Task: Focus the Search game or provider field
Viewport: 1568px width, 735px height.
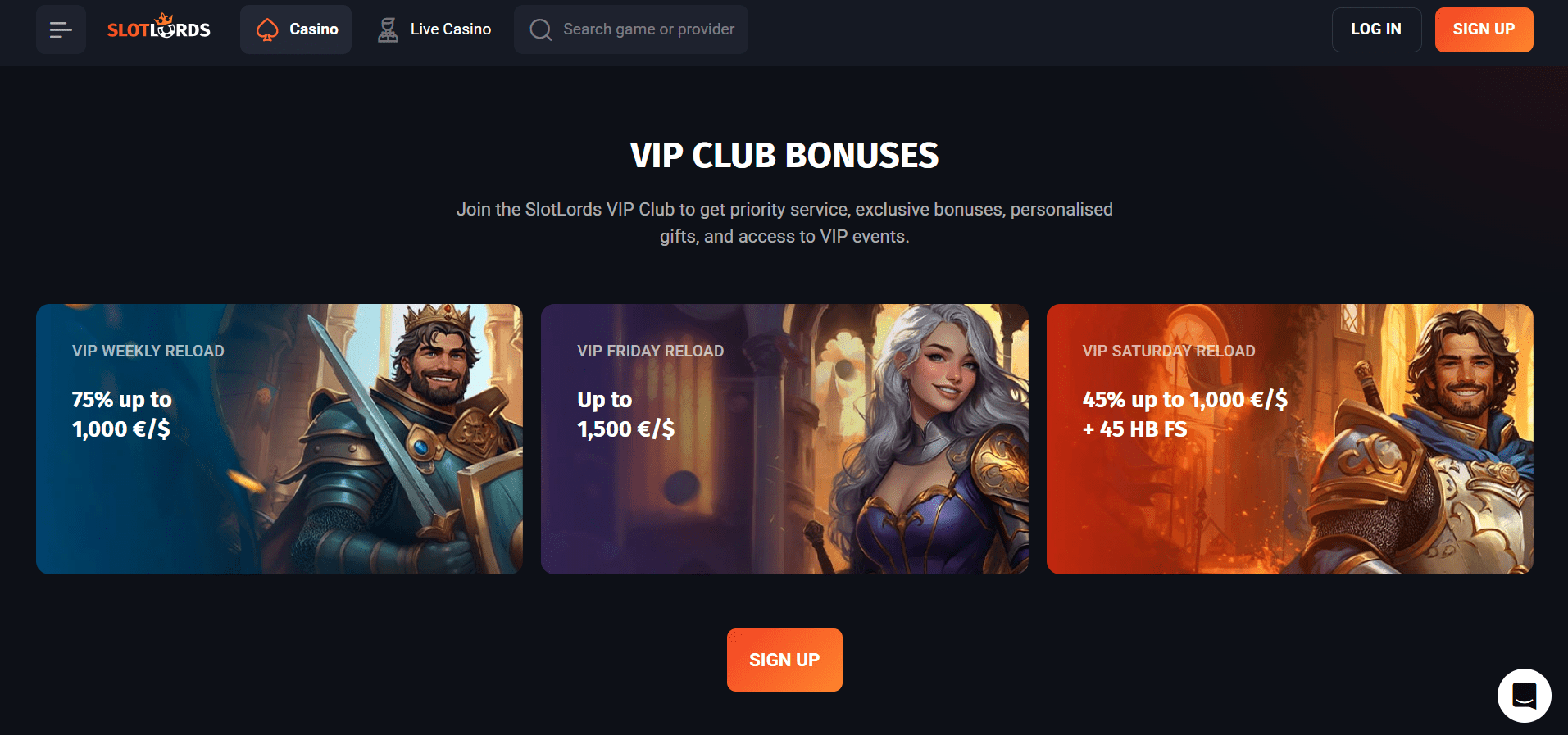Action: tap(631, 29)
